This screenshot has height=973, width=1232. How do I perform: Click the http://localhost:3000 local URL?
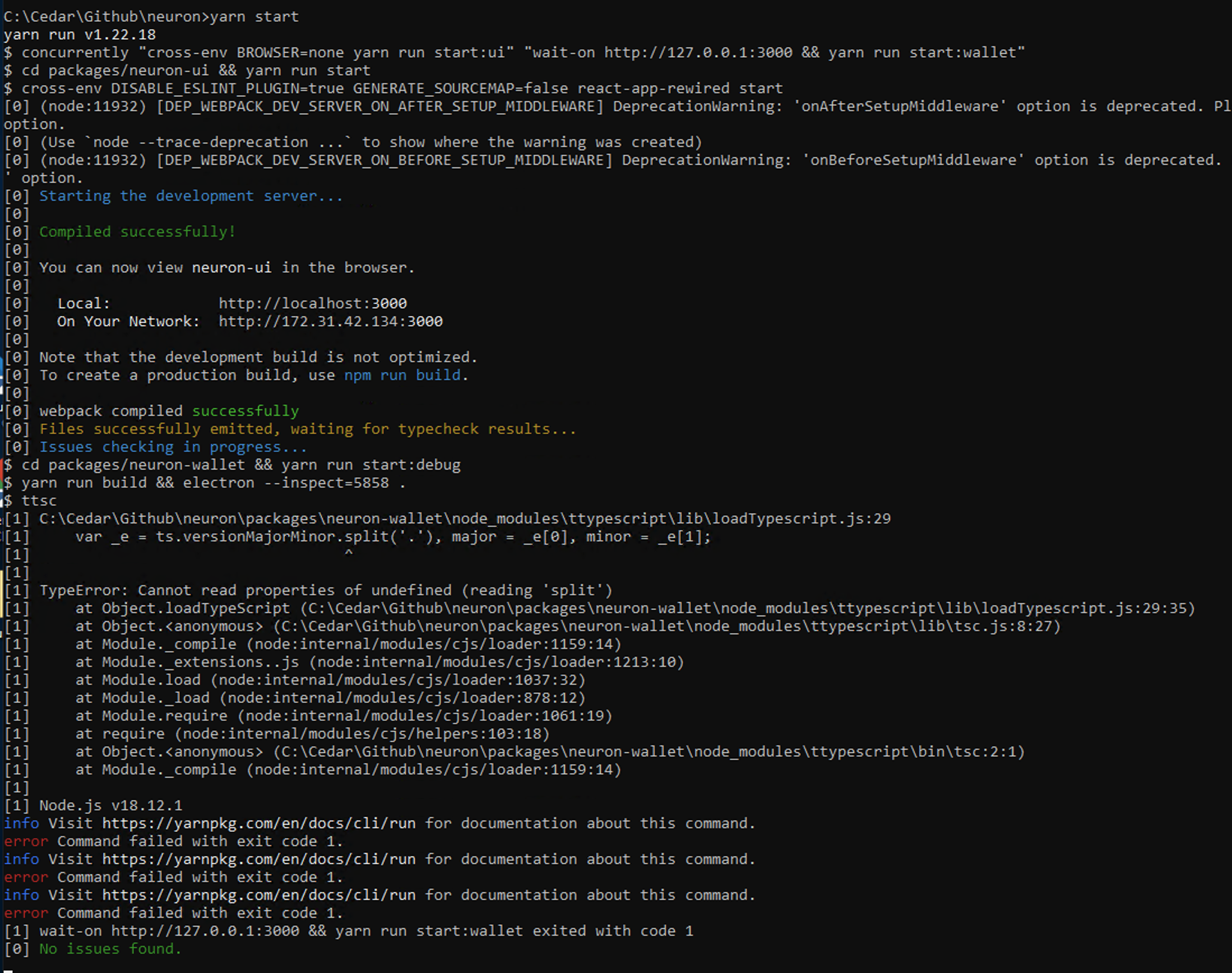(313, 303)
